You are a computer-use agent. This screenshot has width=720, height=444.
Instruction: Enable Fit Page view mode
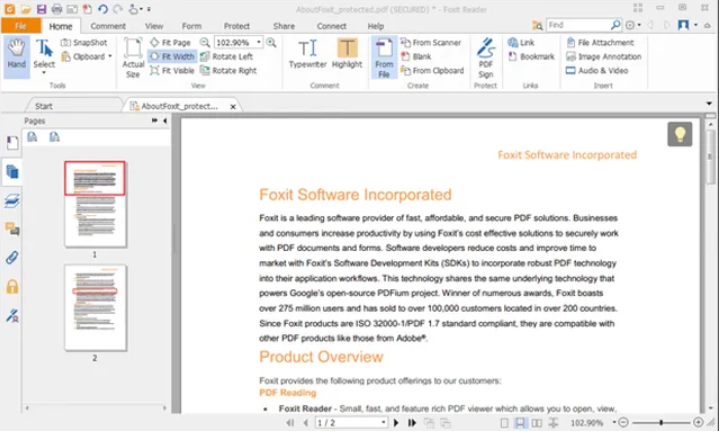[x=170, y=43]
